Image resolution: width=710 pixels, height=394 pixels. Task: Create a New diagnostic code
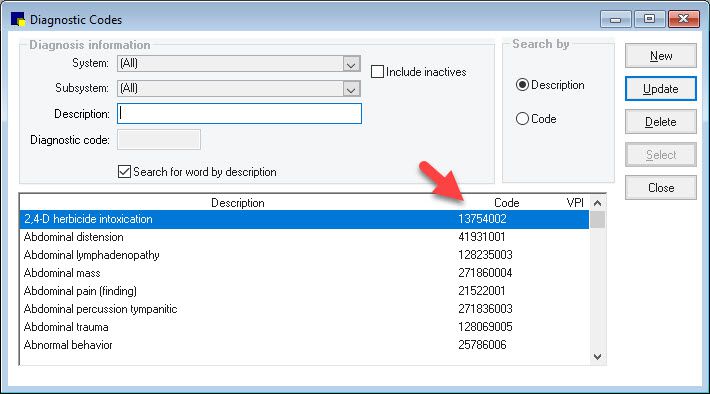(661, 56)
